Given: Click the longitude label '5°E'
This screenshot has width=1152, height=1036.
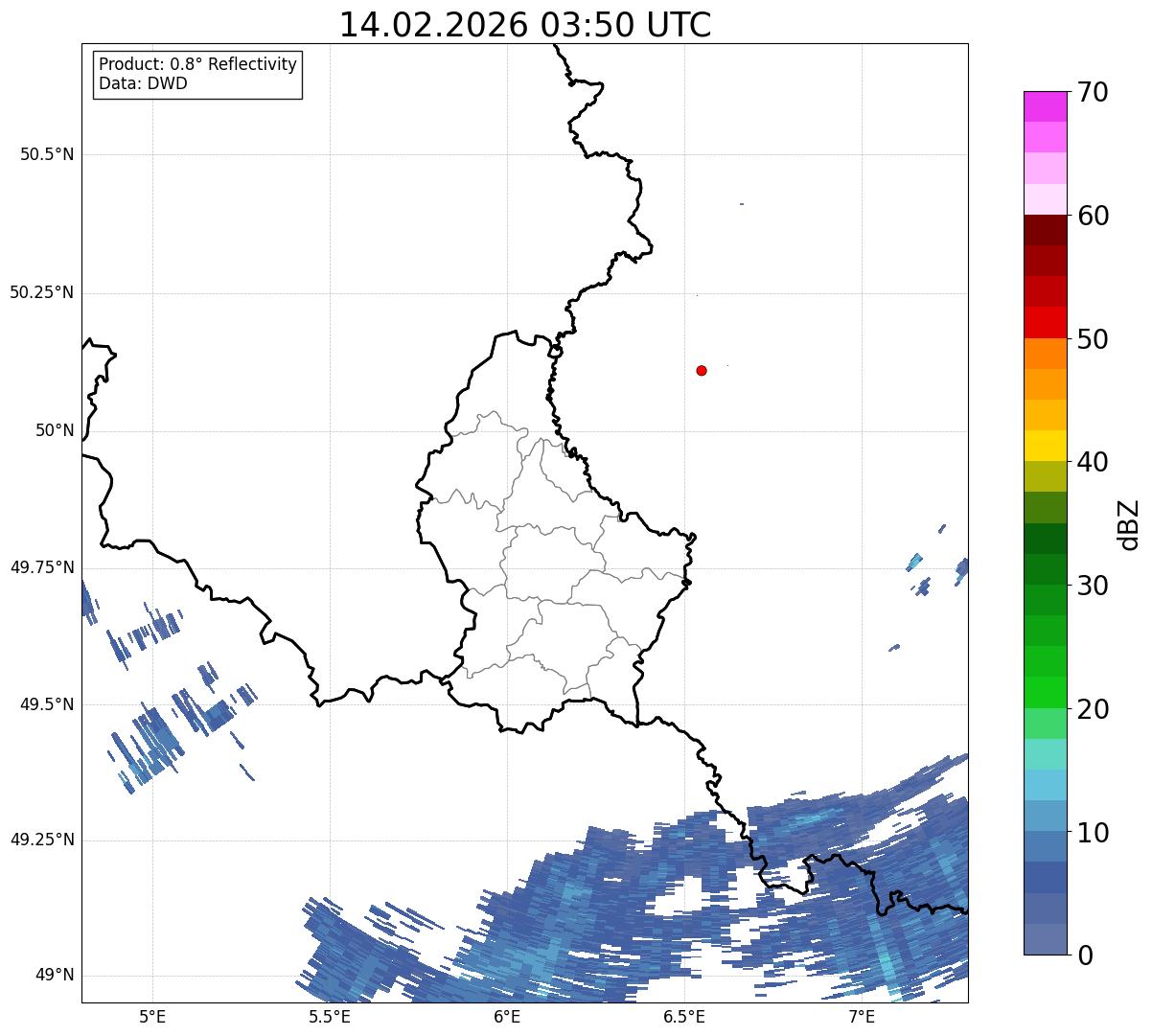Looking at the screenshot, I should [x=152, y=1016].
